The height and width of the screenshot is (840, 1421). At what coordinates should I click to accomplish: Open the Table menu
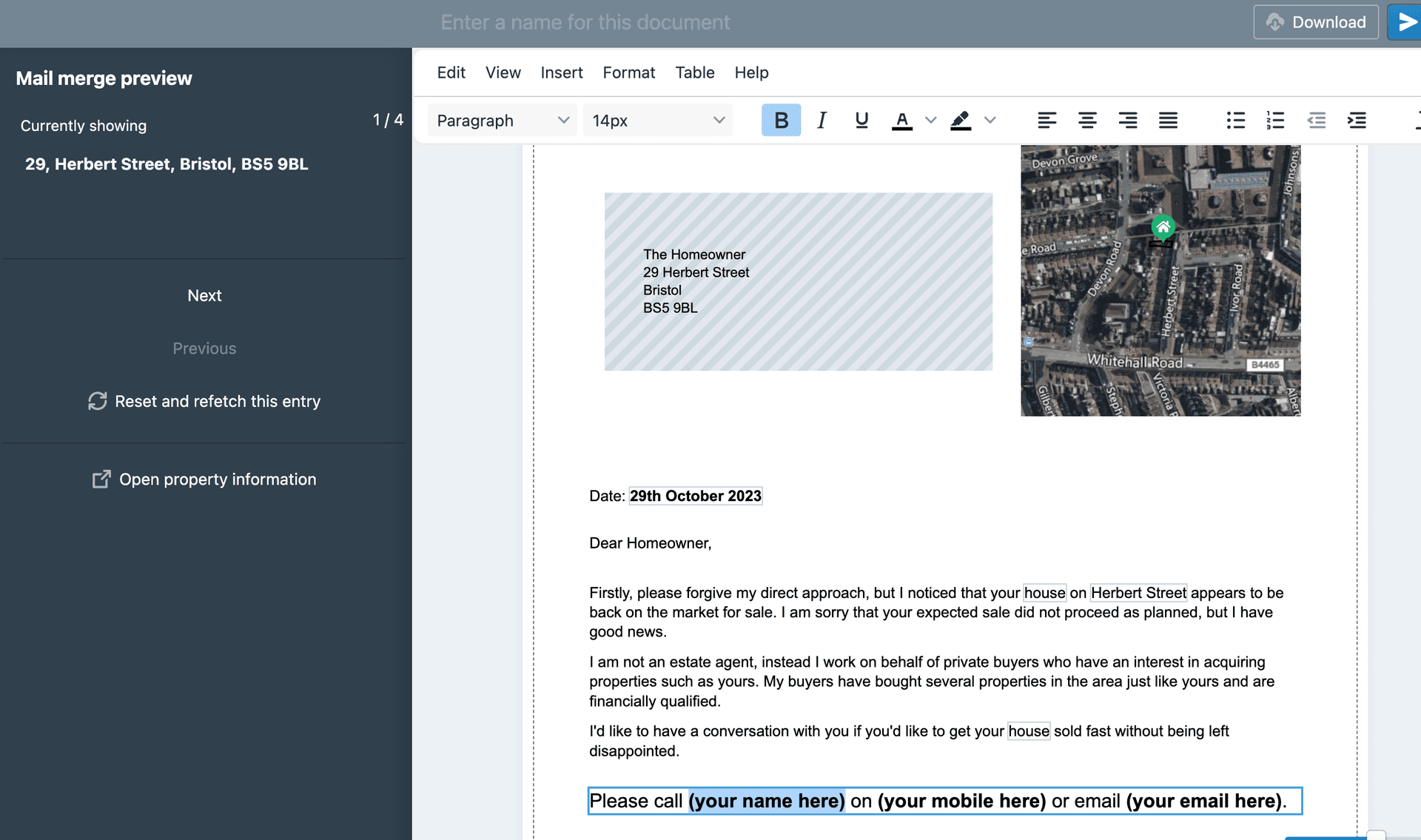(694, 73)
